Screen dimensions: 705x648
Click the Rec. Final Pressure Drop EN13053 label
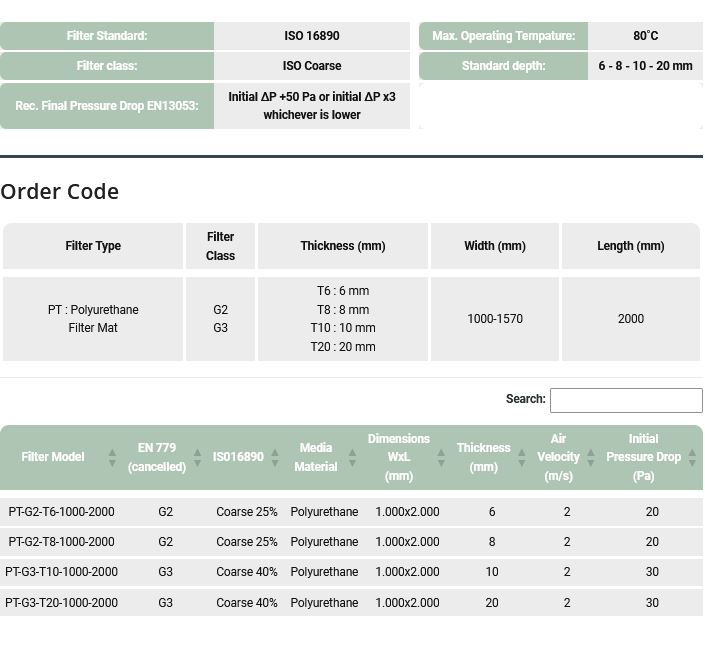tap(107, 106)
